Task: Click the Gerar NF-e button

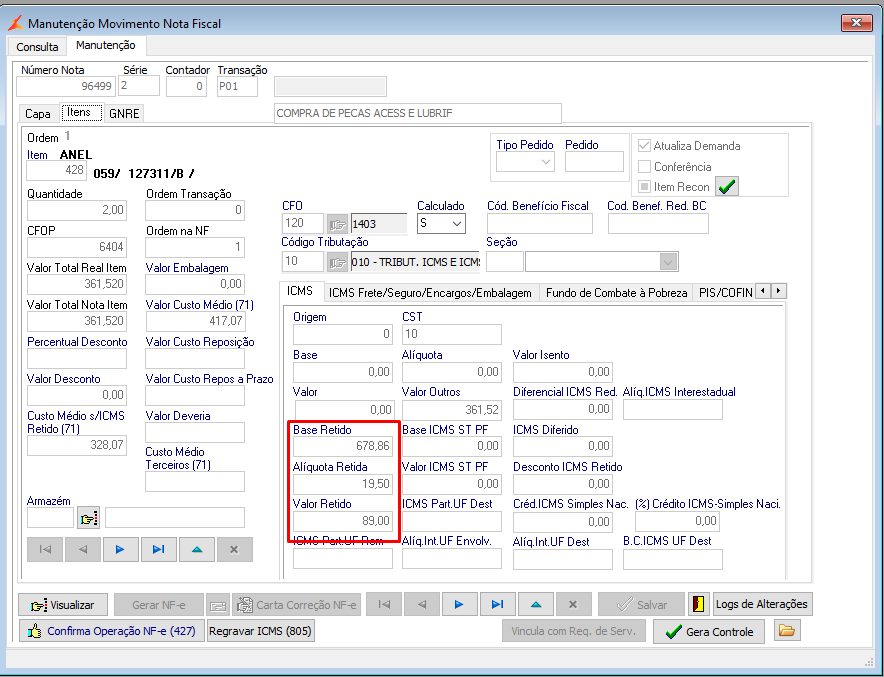Action: click(x=158, y=605)
